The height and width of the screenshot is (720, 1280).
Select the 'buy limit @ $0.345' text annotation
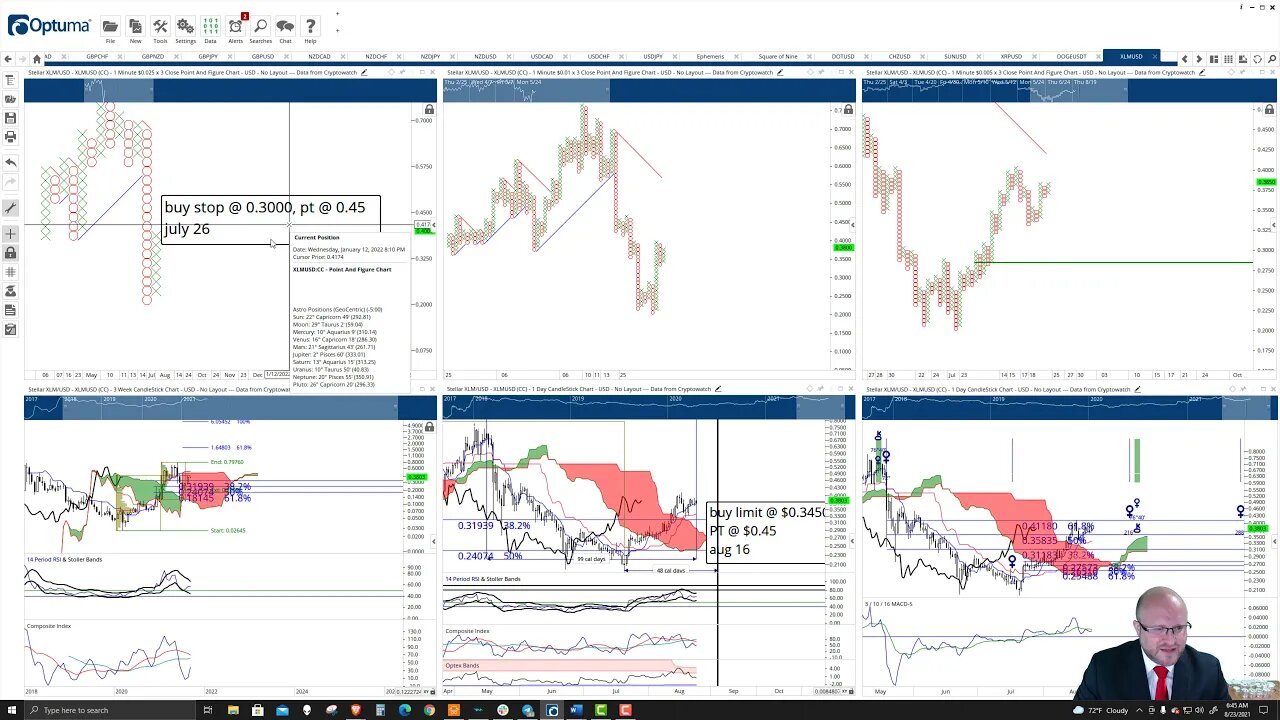(767, 531)
